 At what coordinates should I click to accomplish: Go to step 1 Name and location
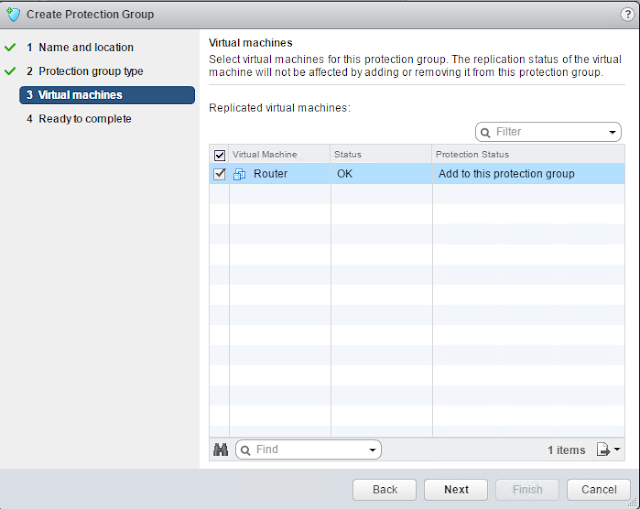[x=80, y=47]
